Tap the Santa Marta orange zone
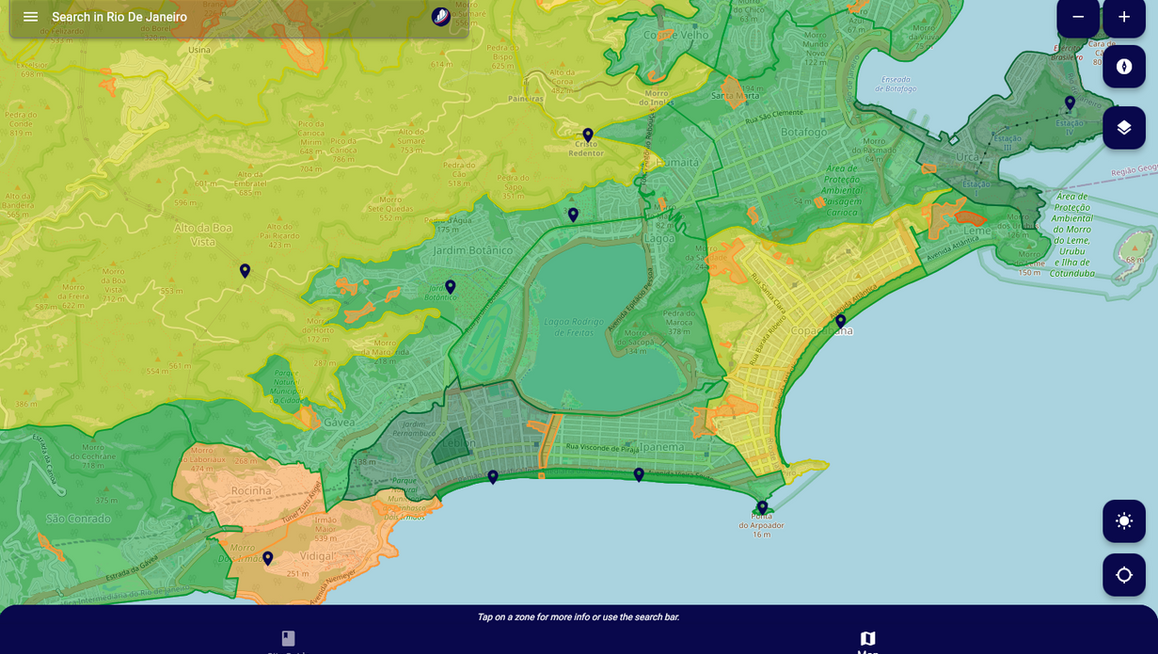1158x654 pixels. (734, 94)
